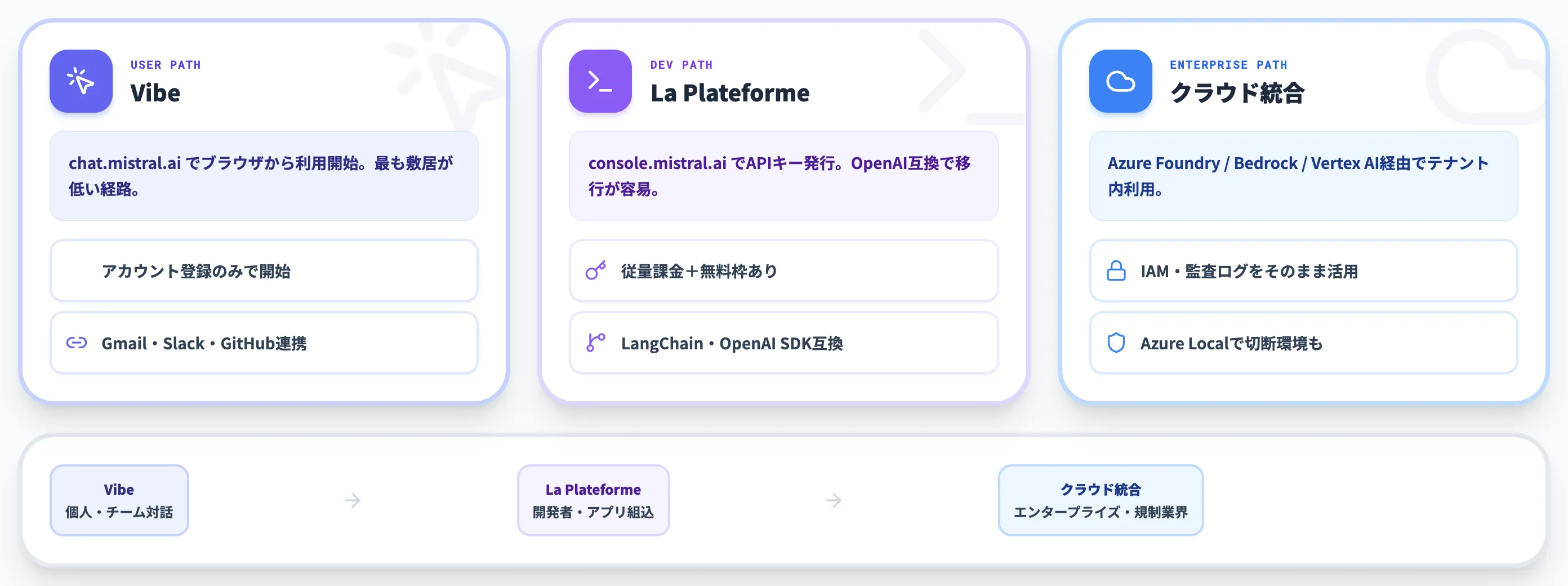Click the DEV PATH label
The height and width of the screenshot is (586, 1568).
click(x=681, y=65)
